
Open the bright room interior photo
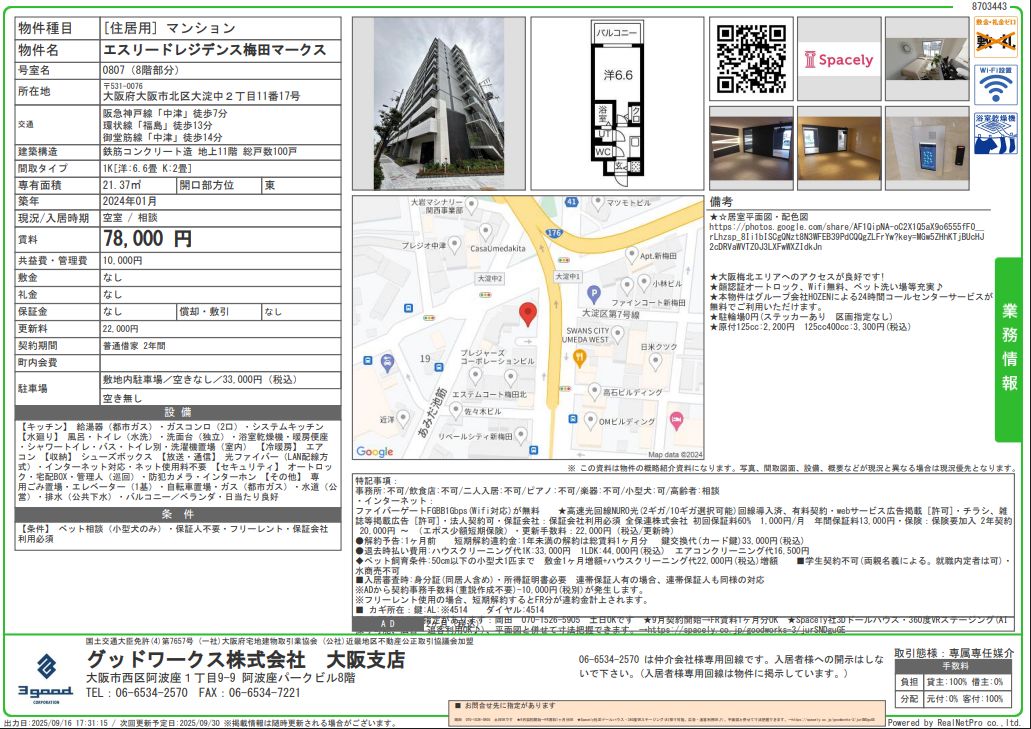point(924,58)
